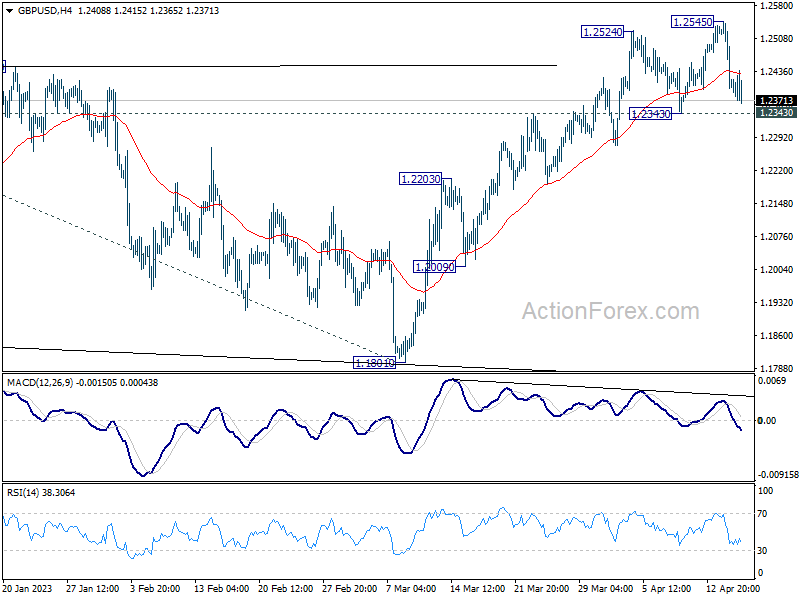This screenshot has height=600, width=800.
Task: Click the 3 Feb 20:00 time label
Action: point(155,588)
